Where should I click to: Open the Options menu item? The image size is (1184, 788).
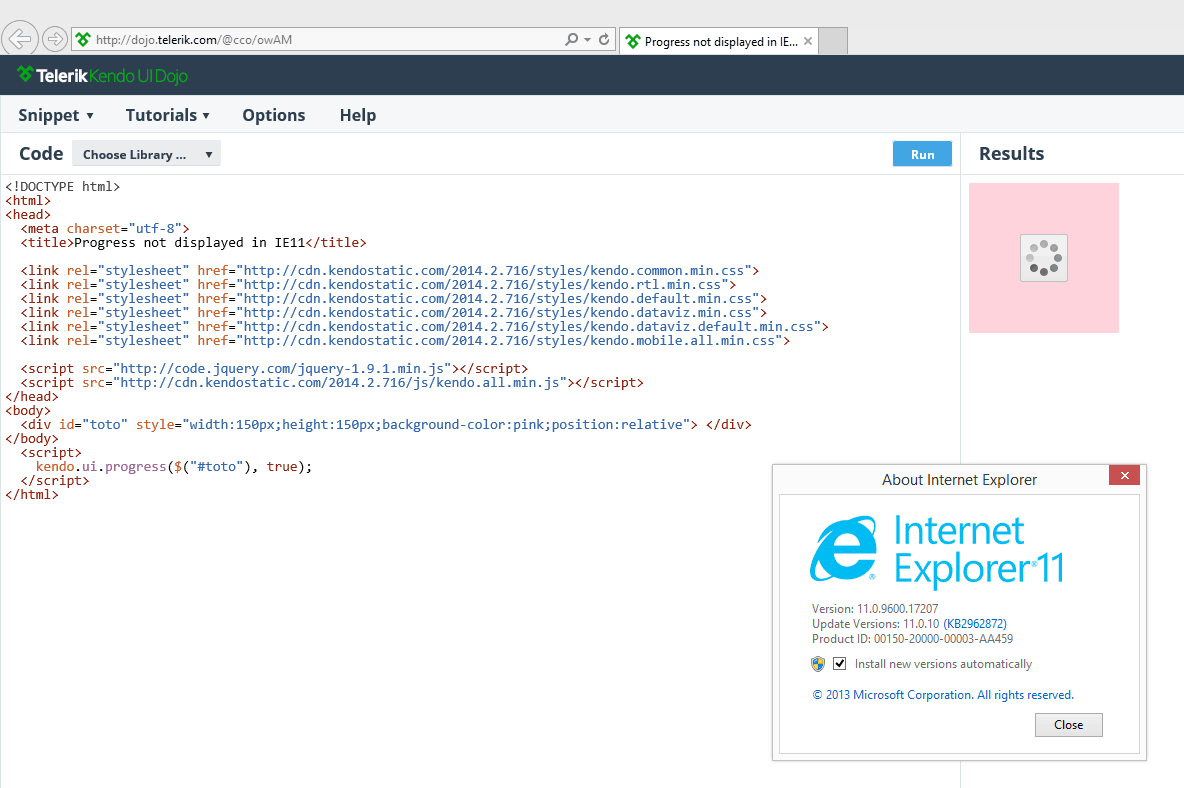273,115
